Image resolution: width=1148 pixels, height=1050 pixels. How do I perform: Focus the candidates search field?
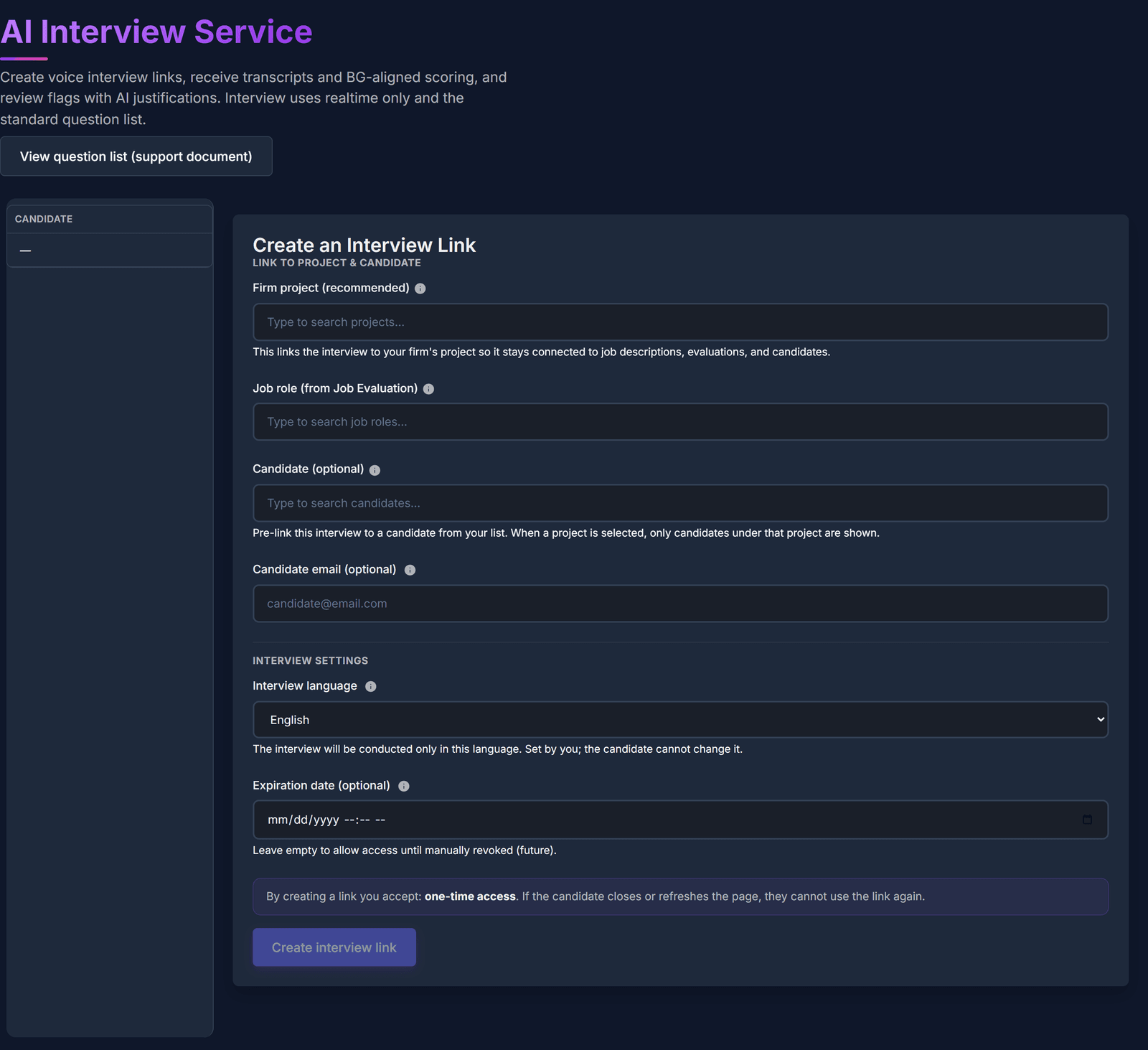[x=680, y=503]
